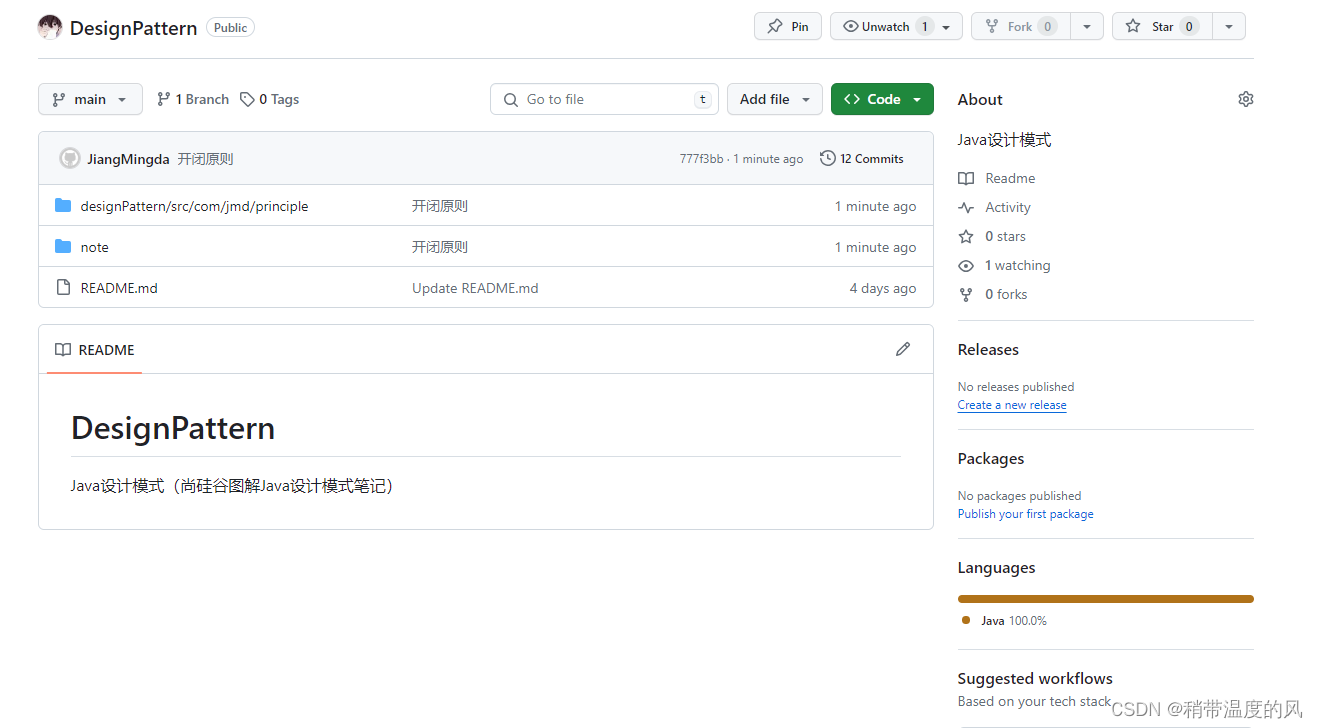This screenshot has height=728, width=1318.
Task: Focus the Go to file search field
Action: 605,99
